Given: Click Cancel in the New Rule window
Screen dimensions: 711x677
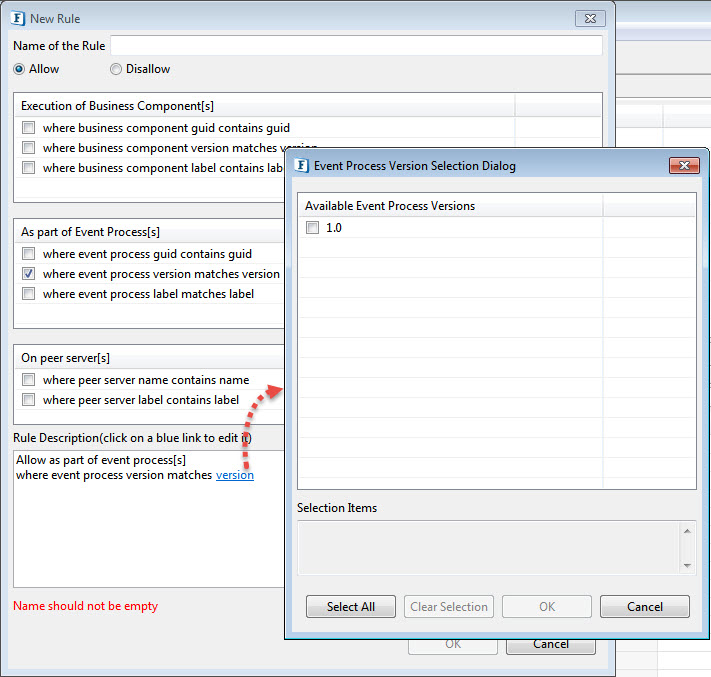Looking at the screenshot, I should pyautogui.click(x=550, y=646).
